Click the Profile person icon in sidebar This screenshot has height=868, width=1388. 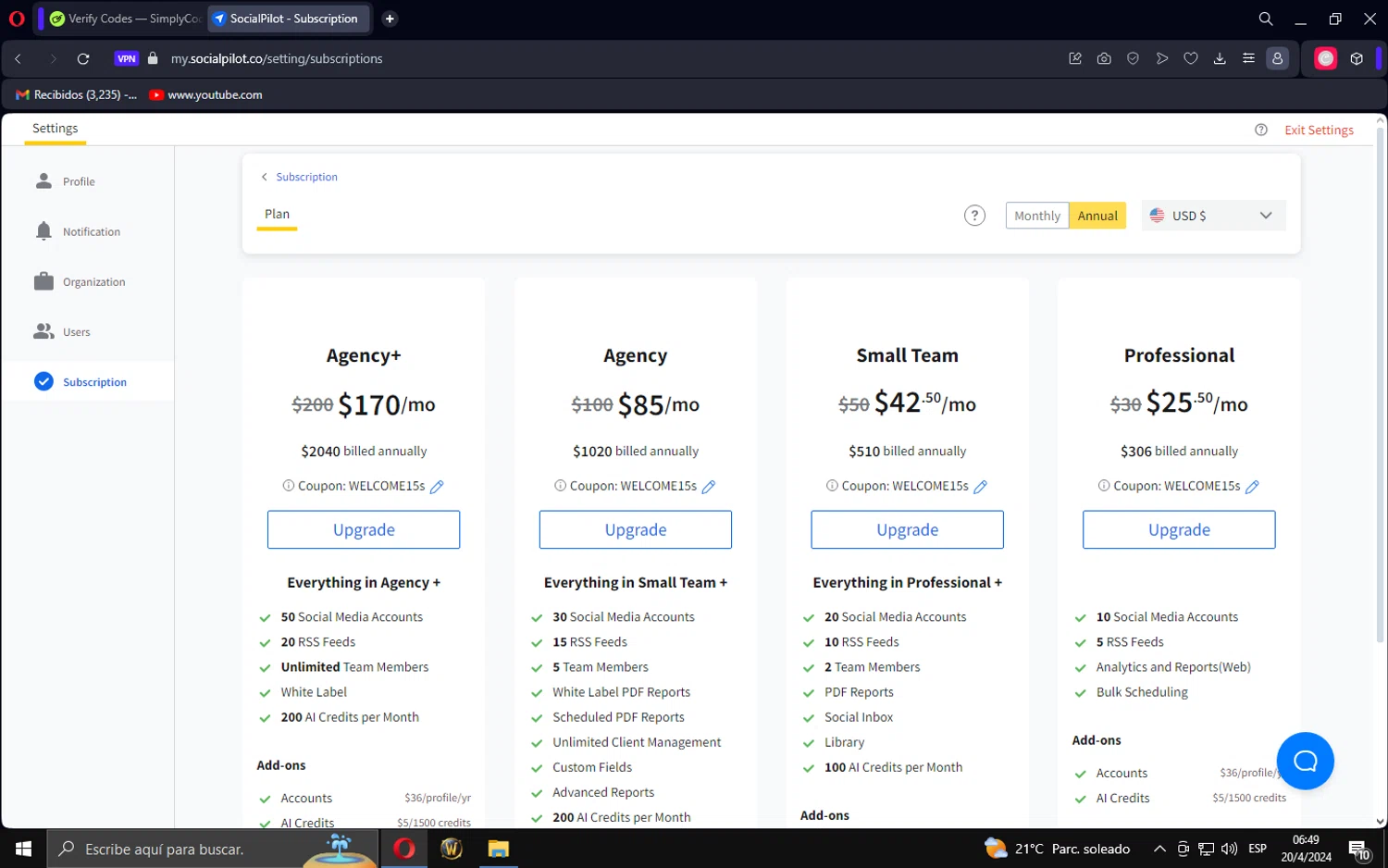coord(43,180)
